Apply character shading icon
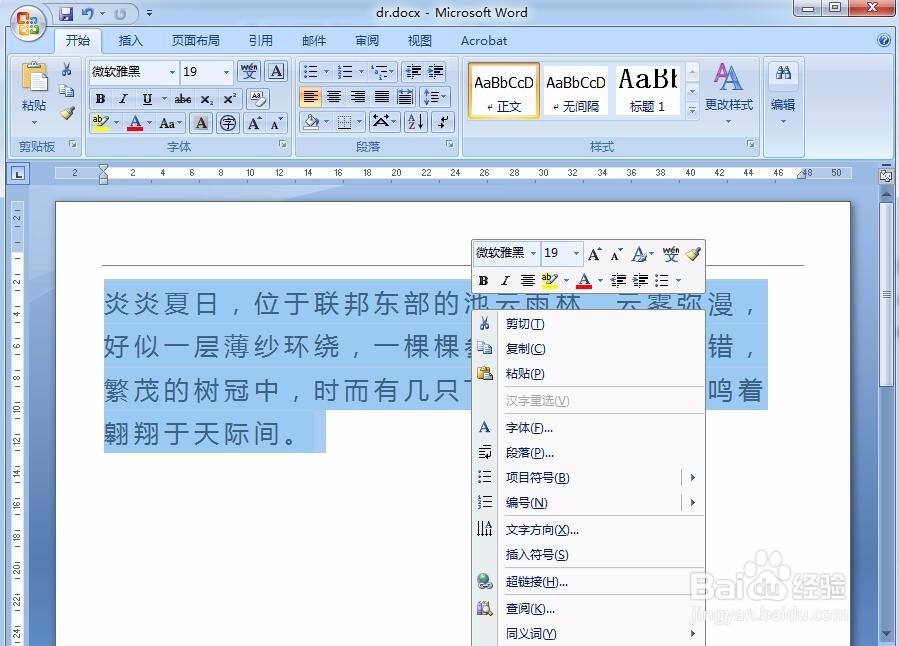The image size is (899, 646). [x=201, y=123]
